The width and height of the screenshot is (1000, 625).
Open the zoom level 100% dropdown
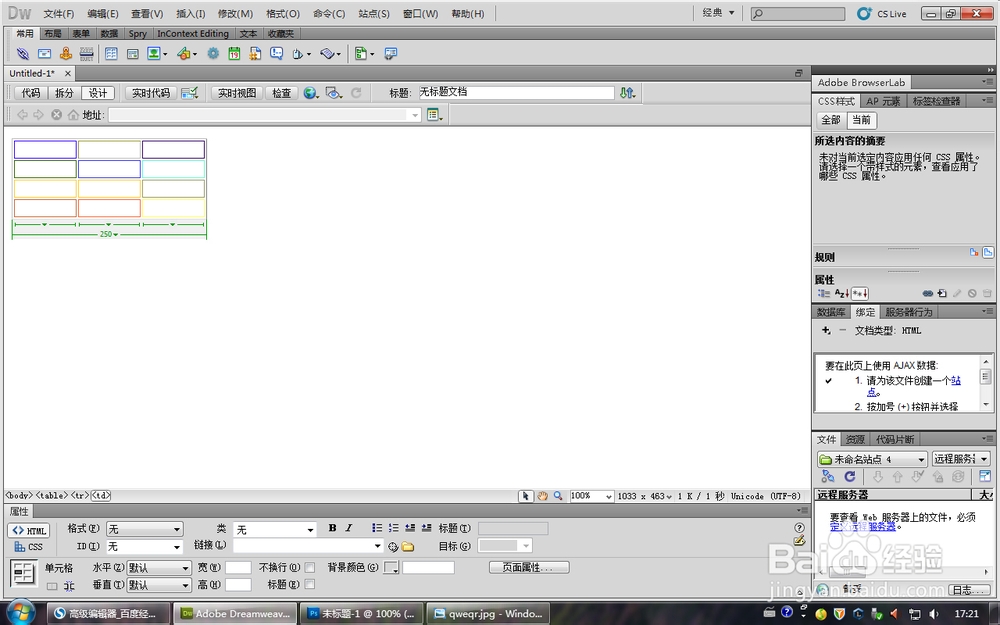click(591, 496)
